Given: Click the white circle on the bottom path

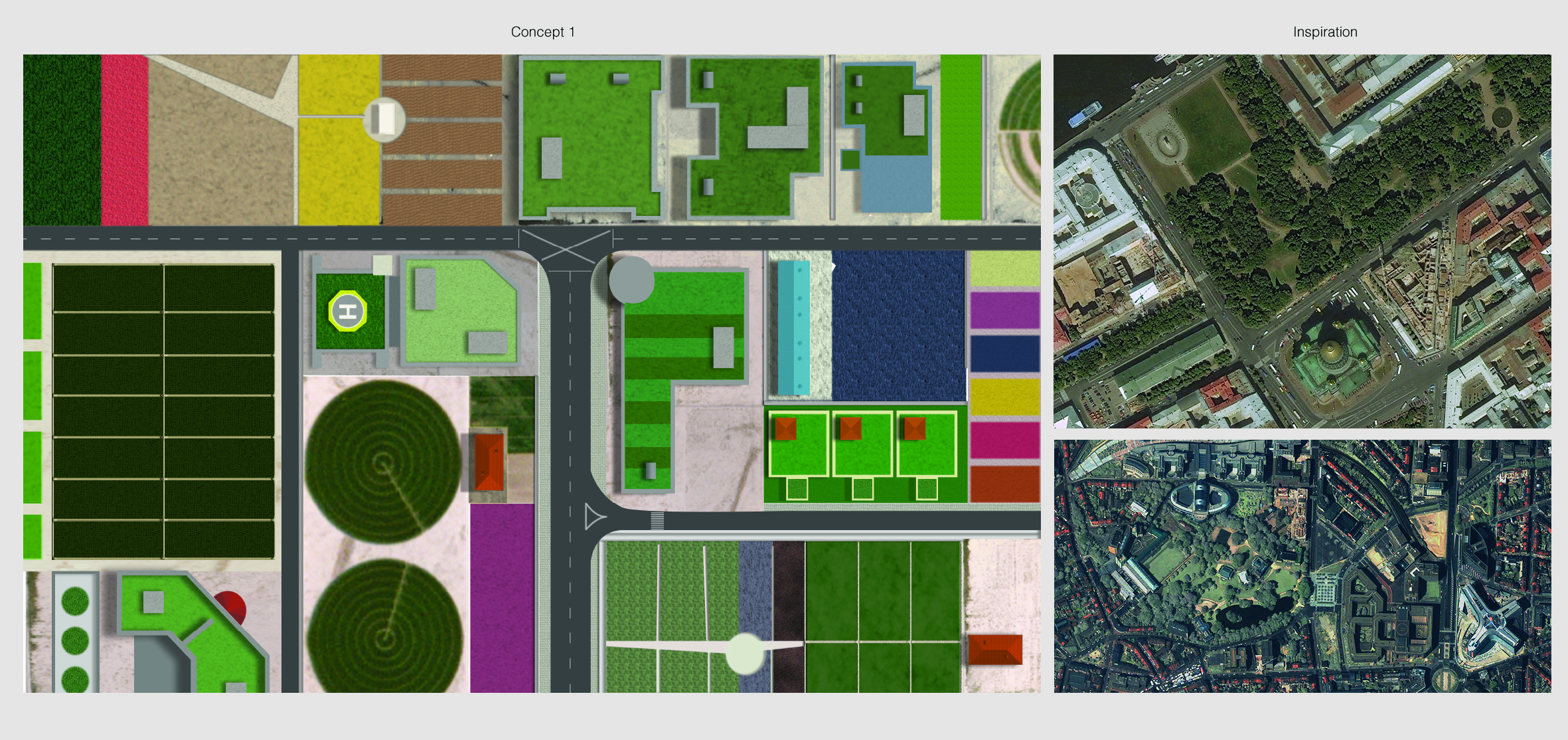Looking at the screenshot, I should [745, 654].
